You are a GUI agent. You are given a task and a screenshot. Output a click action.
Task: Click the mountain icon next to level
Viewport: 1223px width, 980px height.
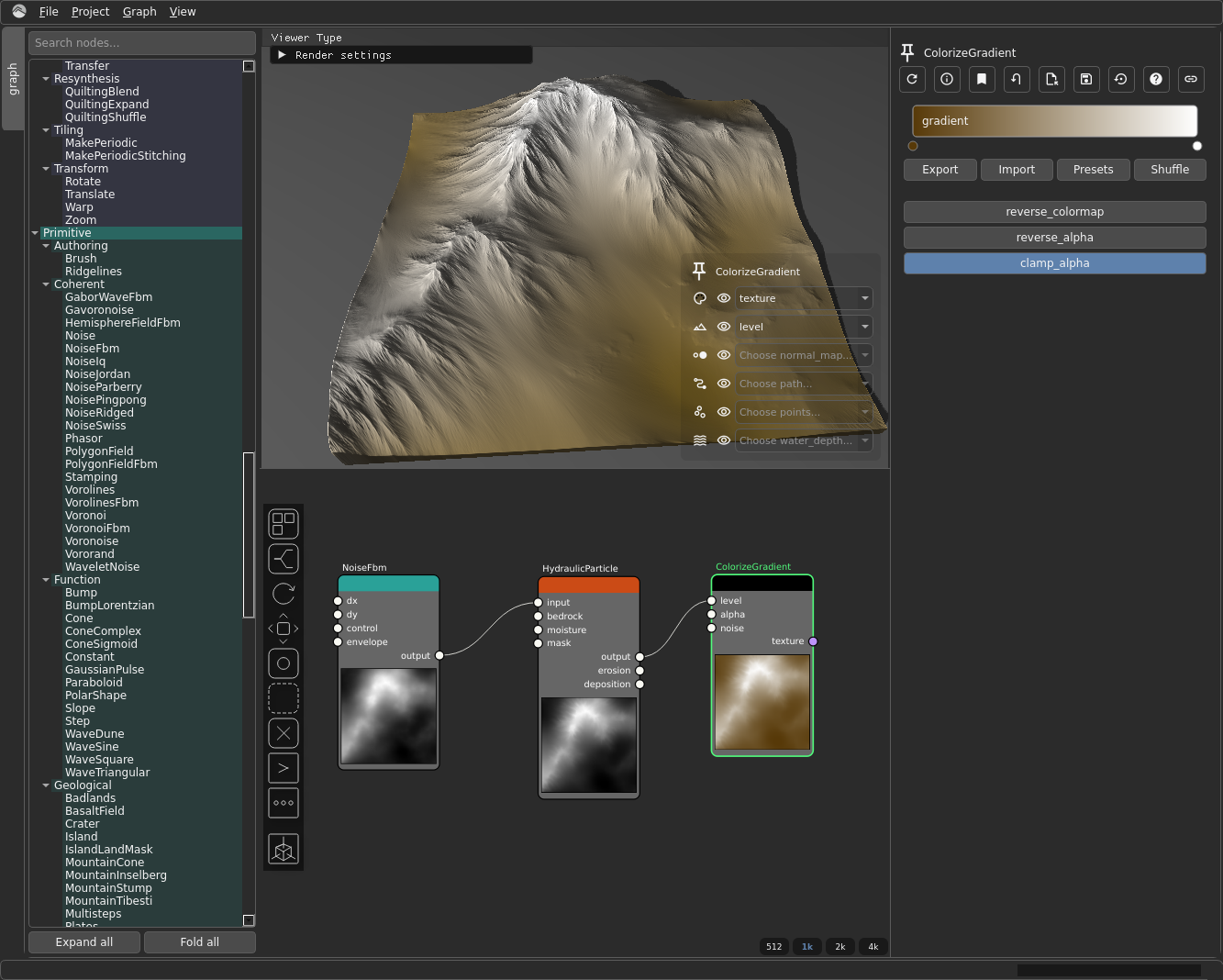point(700,327)
